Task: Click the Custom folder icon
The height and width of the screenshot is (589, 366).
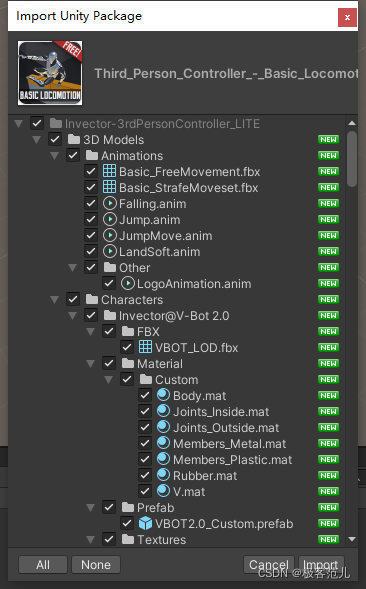Action: click(x=146, y=379)
